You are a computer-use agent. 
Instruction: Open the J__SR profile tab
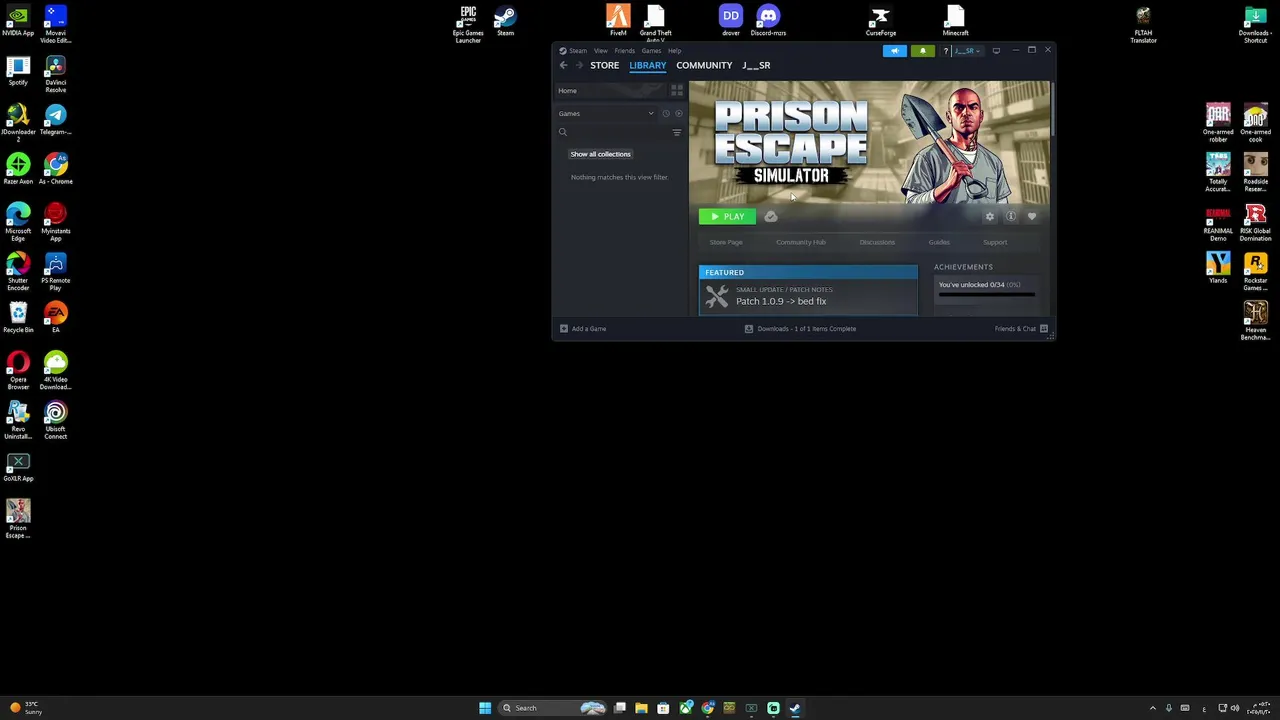click(756, 65)
